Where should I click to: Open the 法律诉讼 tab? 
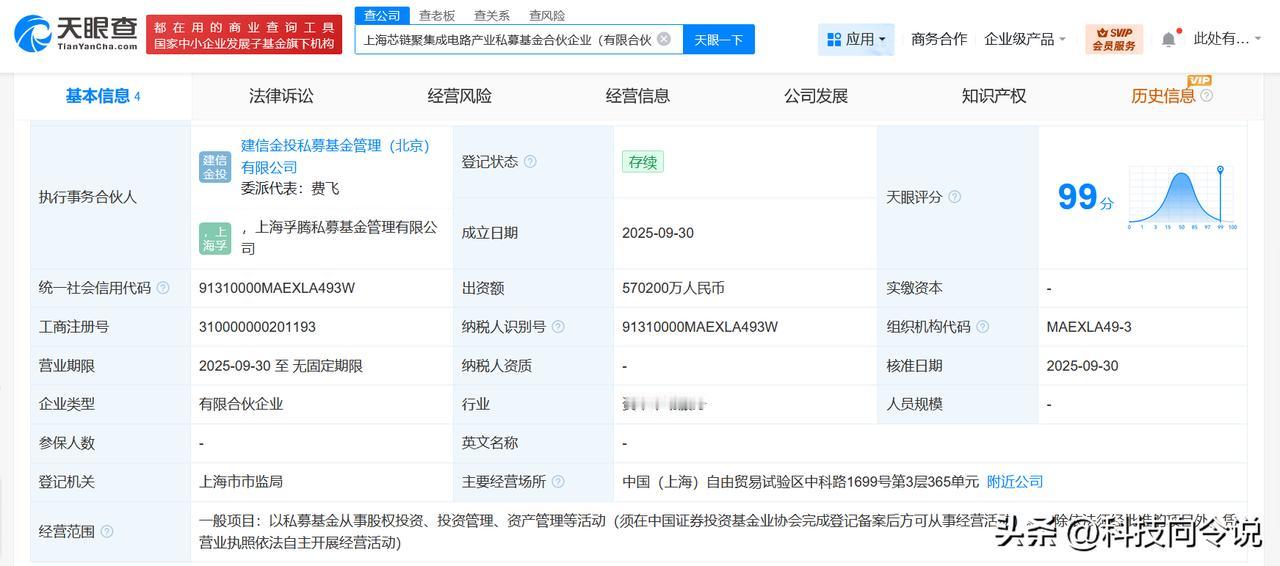(281, 96)
